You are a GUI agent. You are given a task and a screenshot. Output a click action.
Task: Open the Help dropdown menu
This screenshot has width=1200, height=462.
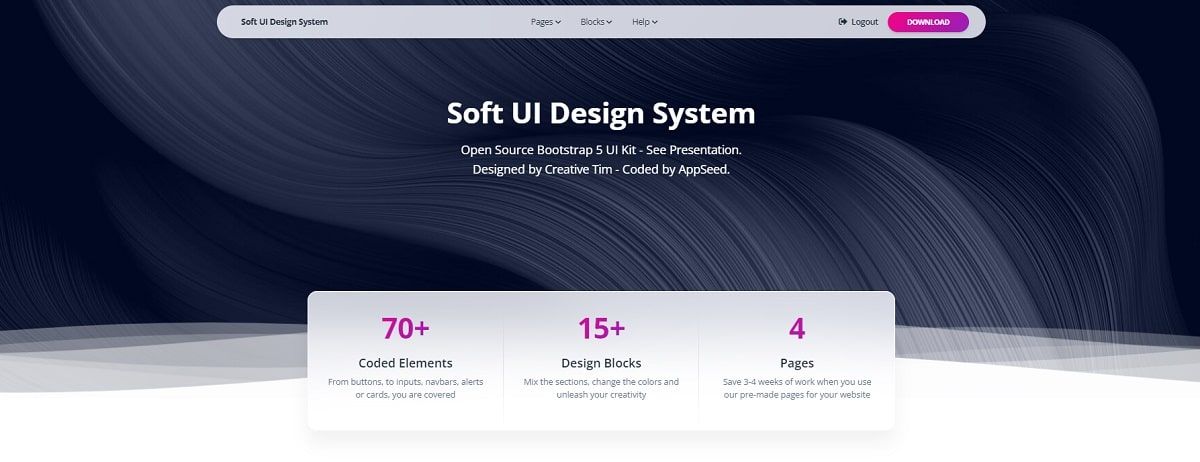pos(645,22)
